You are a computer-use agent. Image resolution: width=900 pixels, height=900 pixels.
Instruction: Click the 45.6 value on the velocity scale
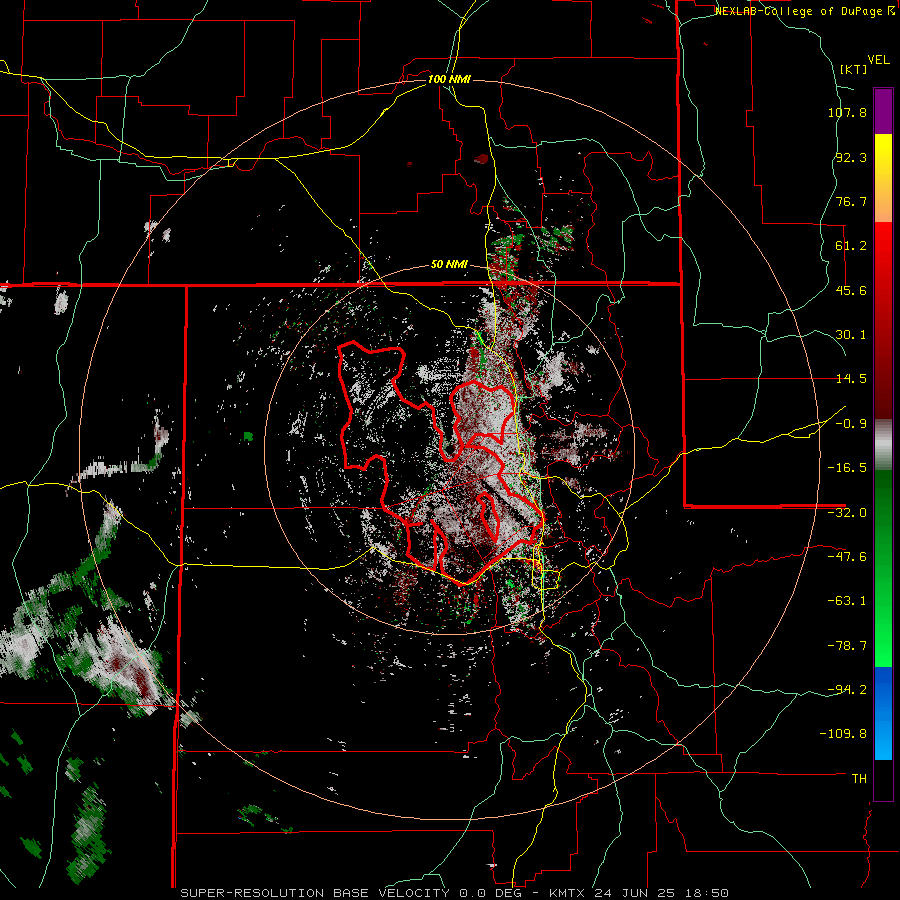tap(851, 290)
